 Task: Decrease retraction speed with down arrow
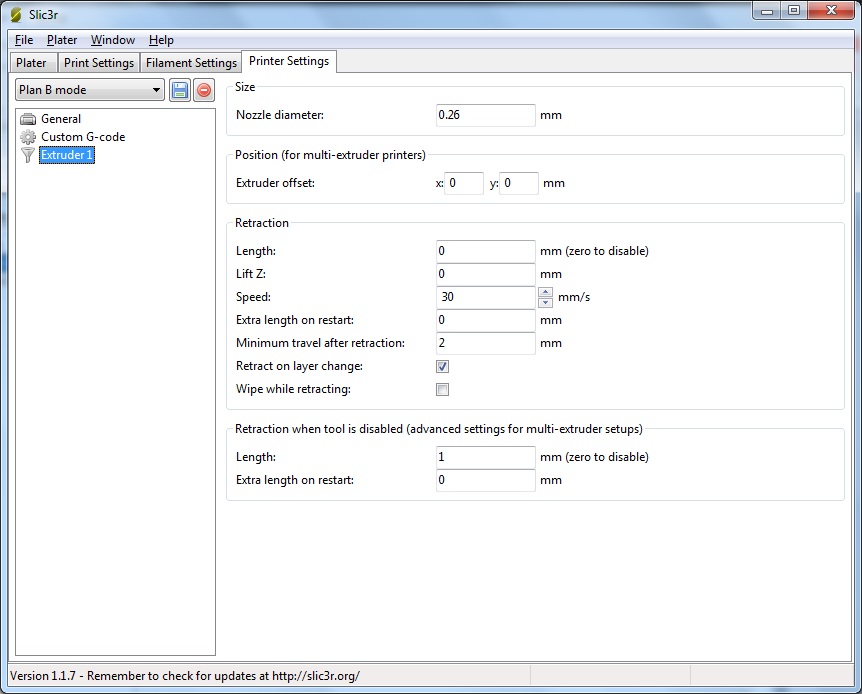(x=545, y=302)
